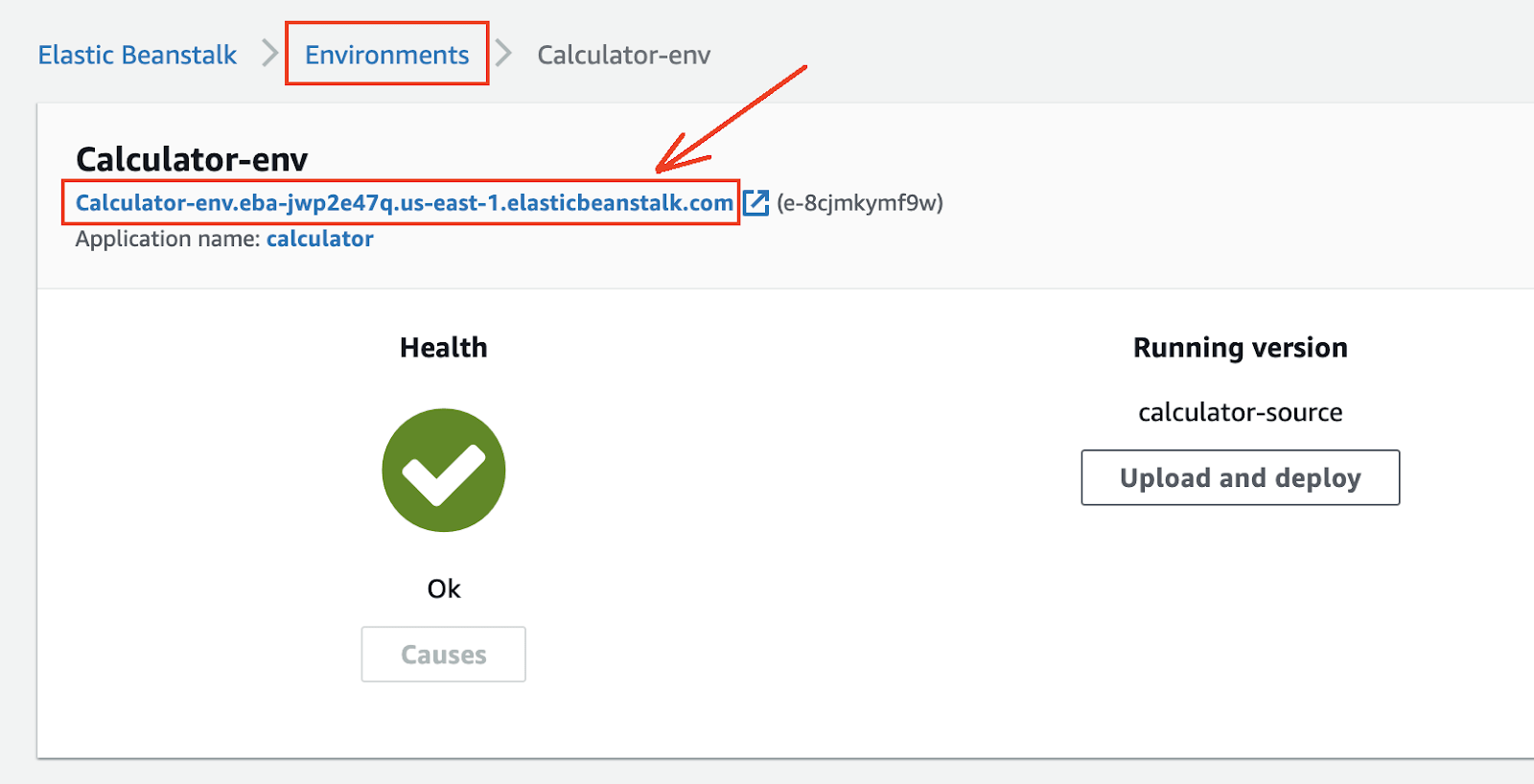1534x784 pixels.
Task: Click the Running version heading
Action: pos(1241,347)
